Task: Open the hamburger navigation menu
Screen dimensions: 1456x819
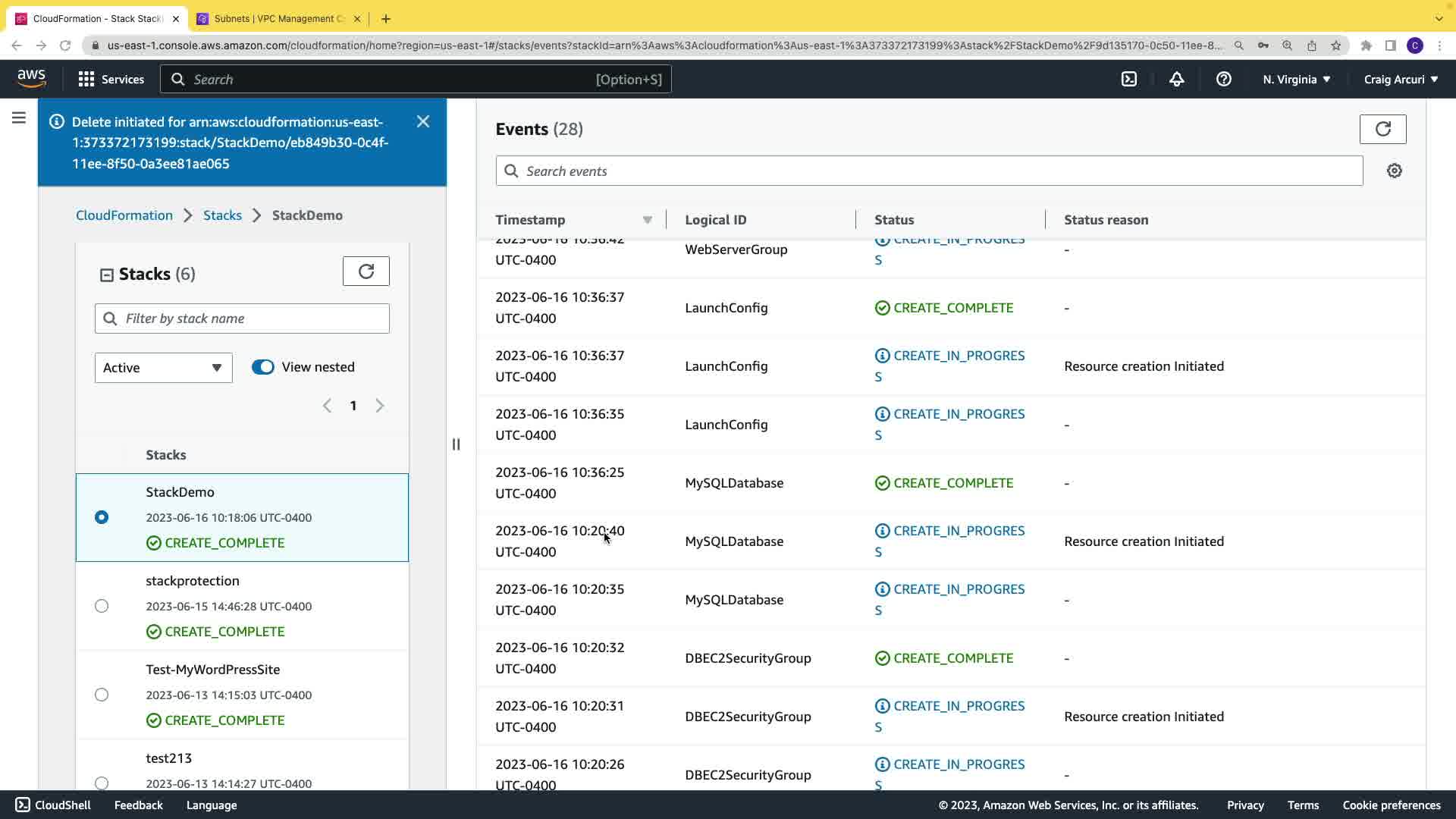Action: click(19, 118)
